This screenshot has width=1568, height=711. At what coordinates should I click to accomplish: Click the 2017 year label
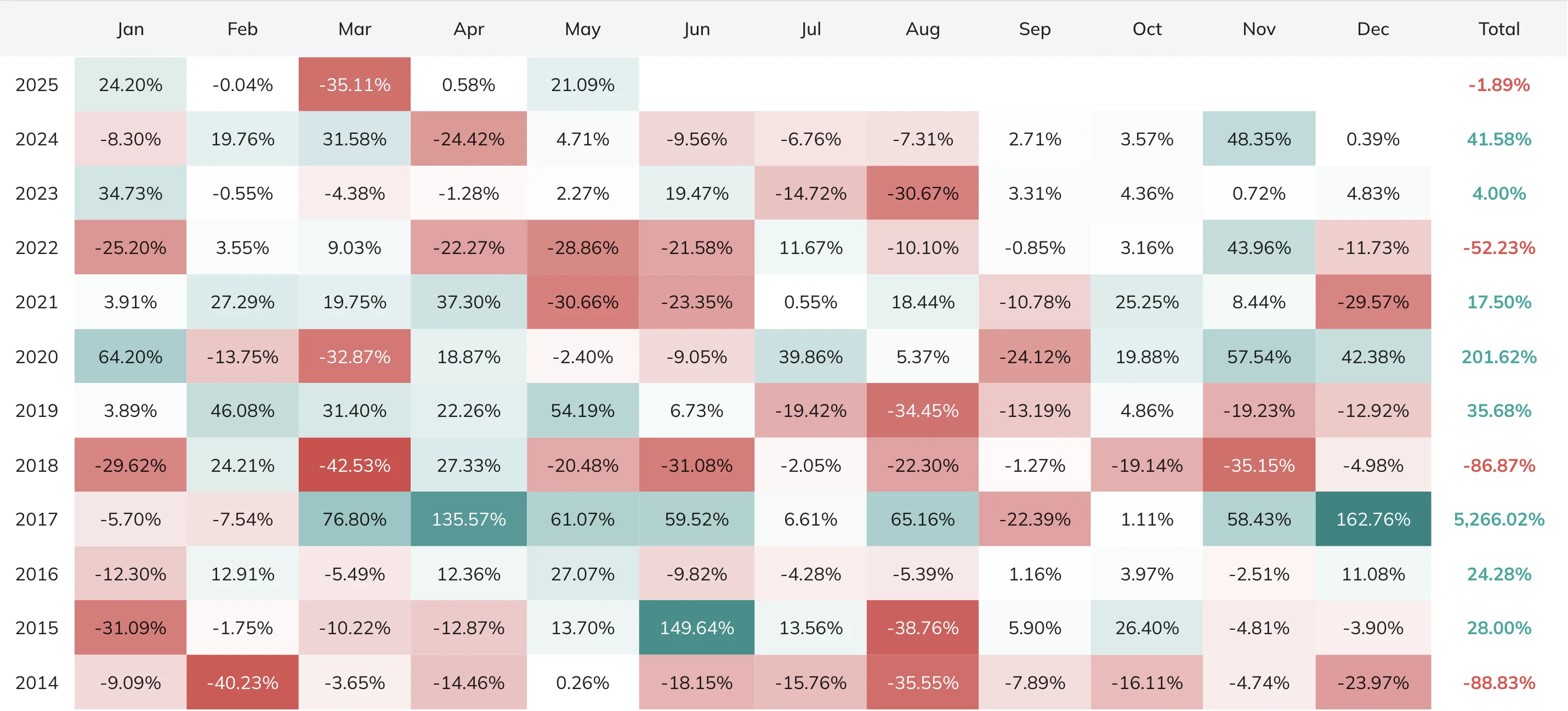(x=37, y=519)
